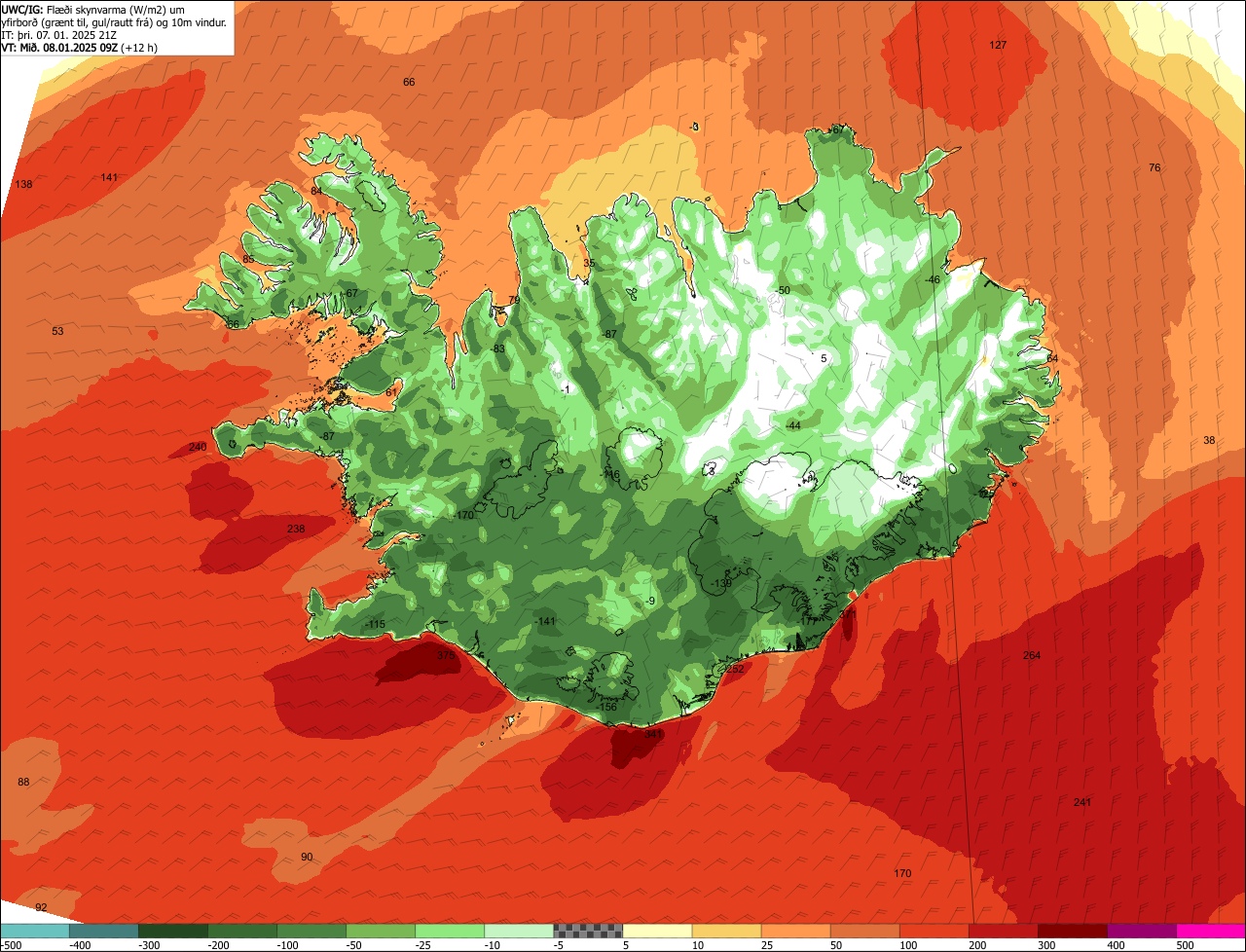This screenshot has width=1246, height=952.
Task: Click the legend swatch between -50 and -25
Action: [381, 931]
